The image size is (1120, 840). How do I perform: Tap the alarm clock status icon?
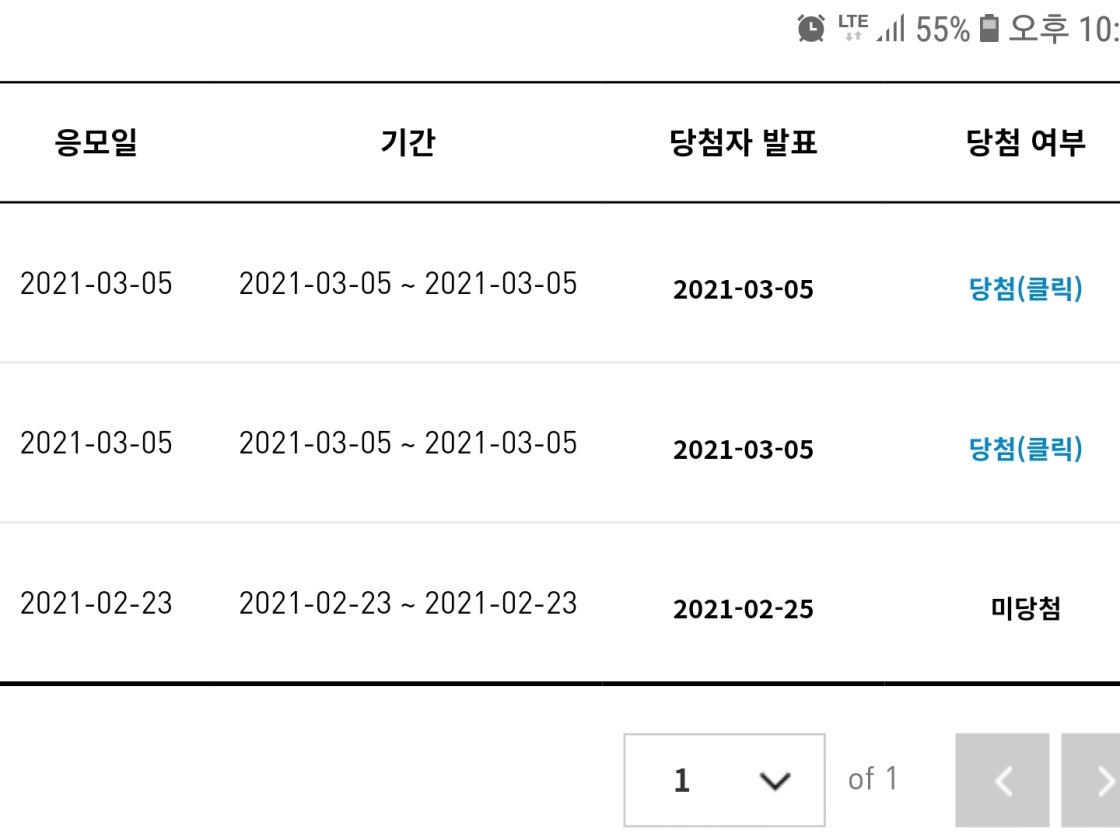pos(811,29)
